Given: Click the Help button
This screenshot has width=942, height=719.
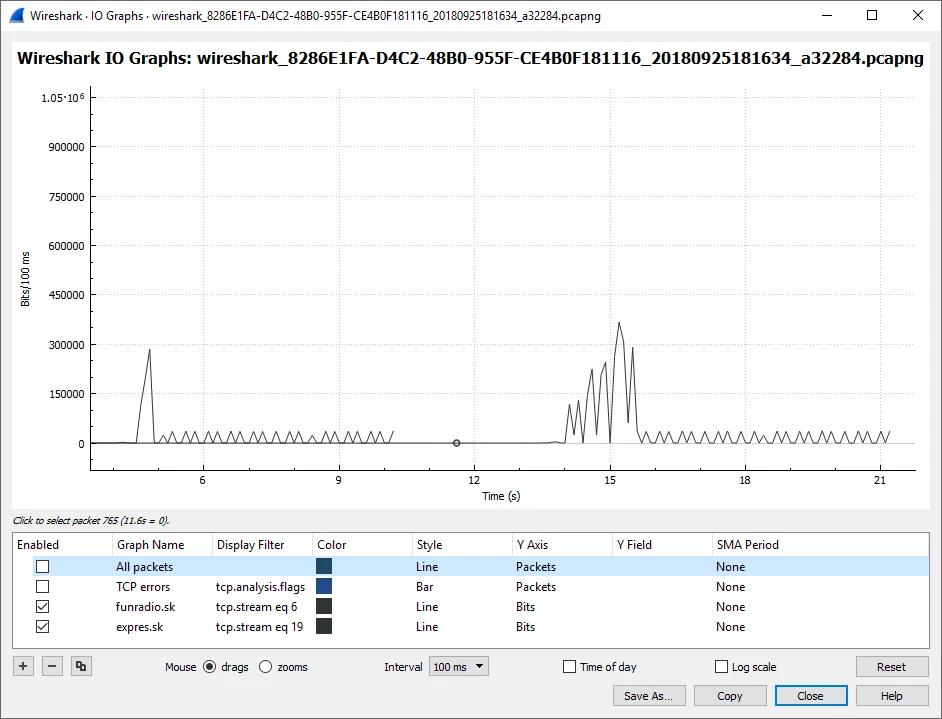Looking at the screenshot, I should (x=892, y=696).
